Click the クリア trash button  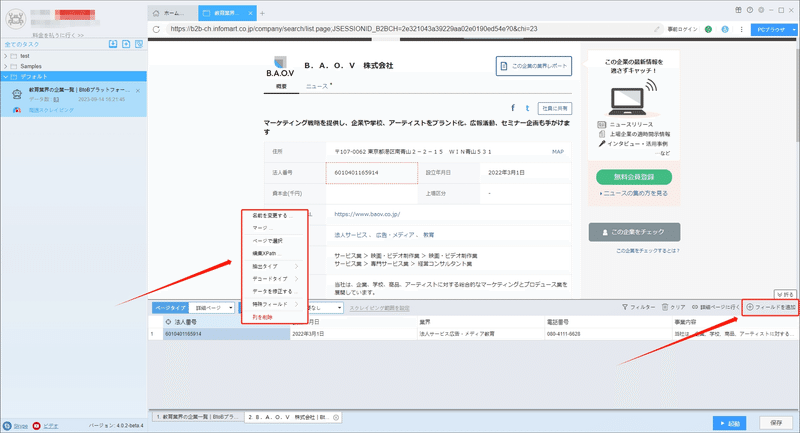673,307
